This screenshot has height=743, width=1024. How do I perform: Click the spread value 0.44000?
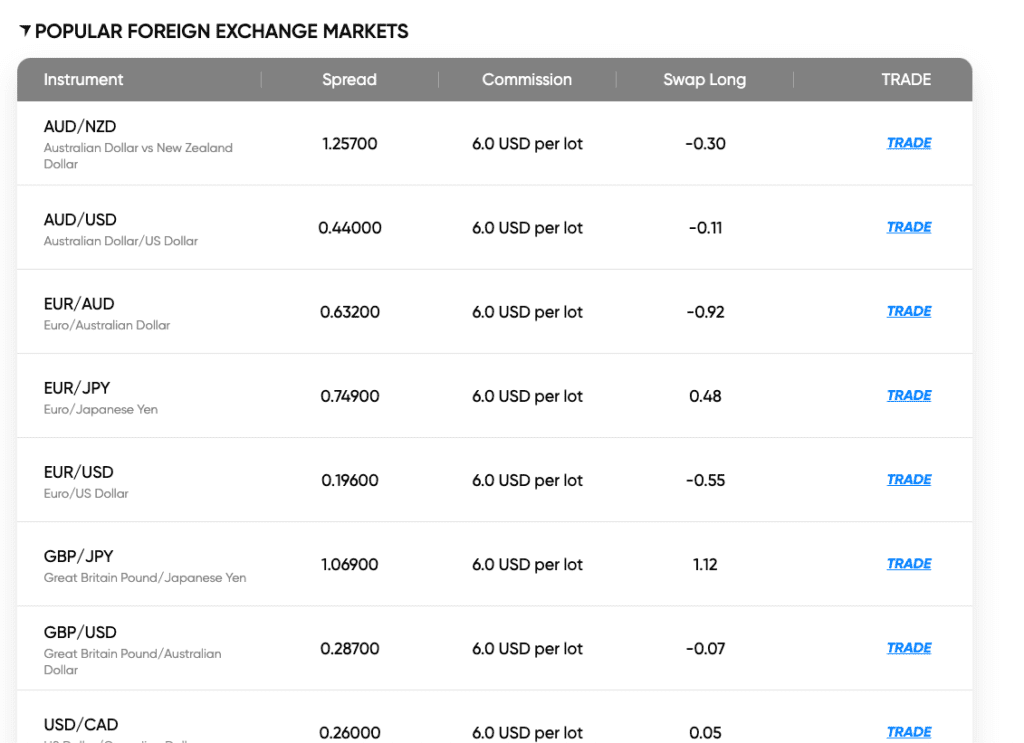350,228
